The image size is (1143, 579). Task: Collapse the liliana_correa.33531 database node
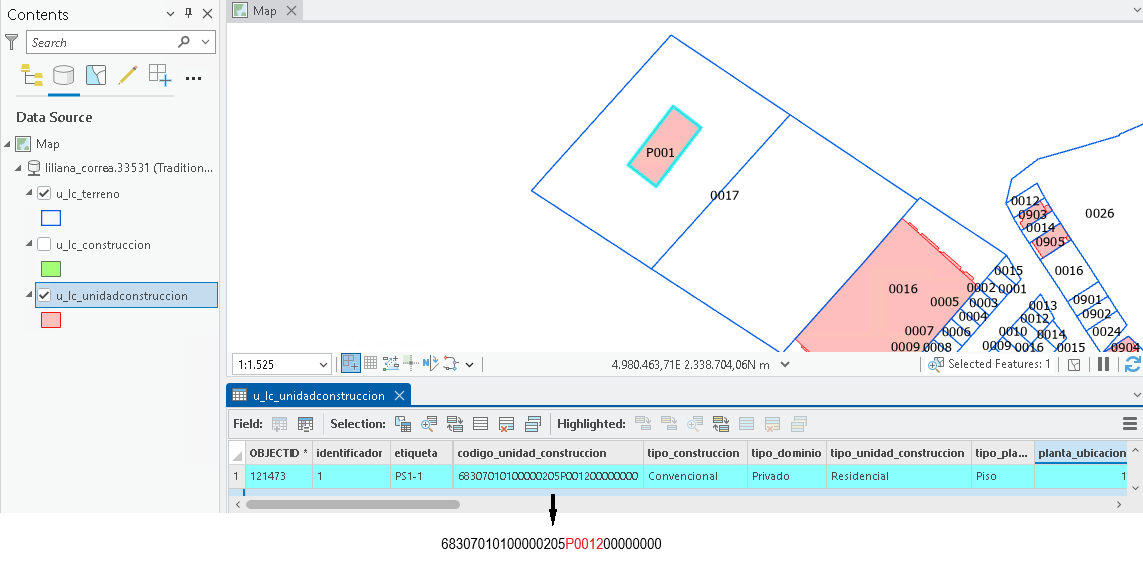pos(19,168)
